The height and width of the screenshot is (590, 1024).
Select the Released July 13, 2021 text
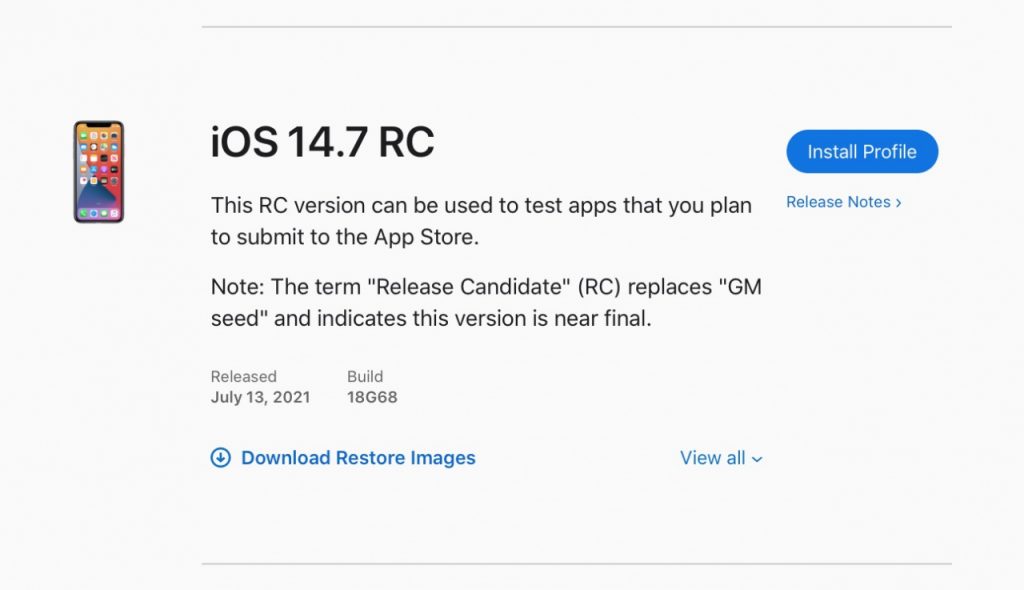click(x=260, y=387)
